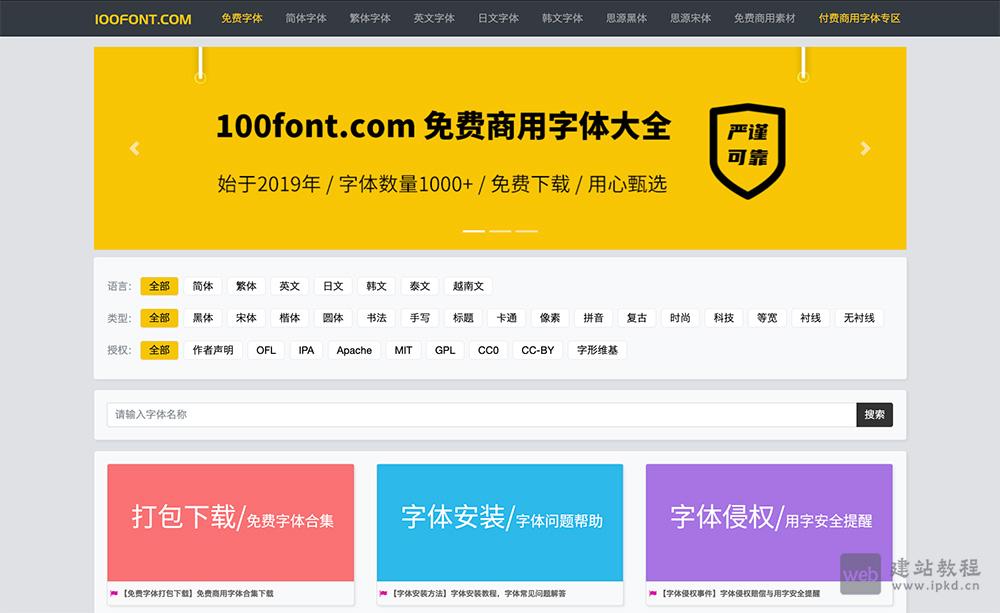Click the 搜索 search button
The height and width of the screenshot is (613, 1000).
[874, 413]
